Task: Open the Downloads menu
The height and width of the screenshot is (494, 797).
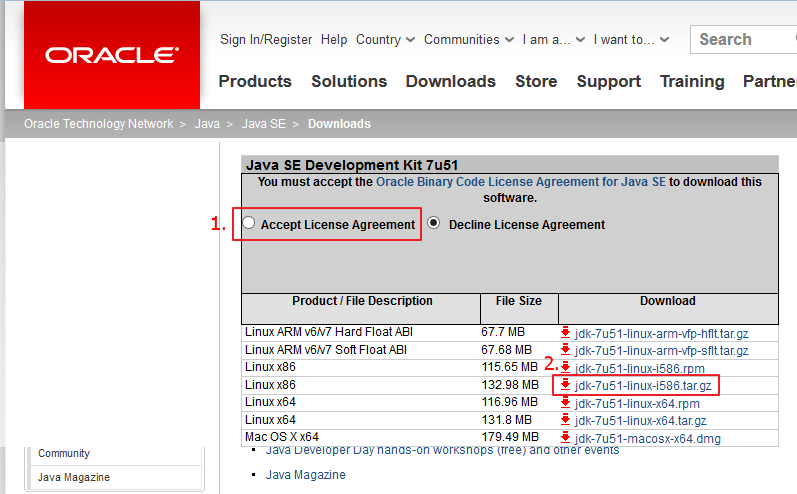Action: (451, 81)
